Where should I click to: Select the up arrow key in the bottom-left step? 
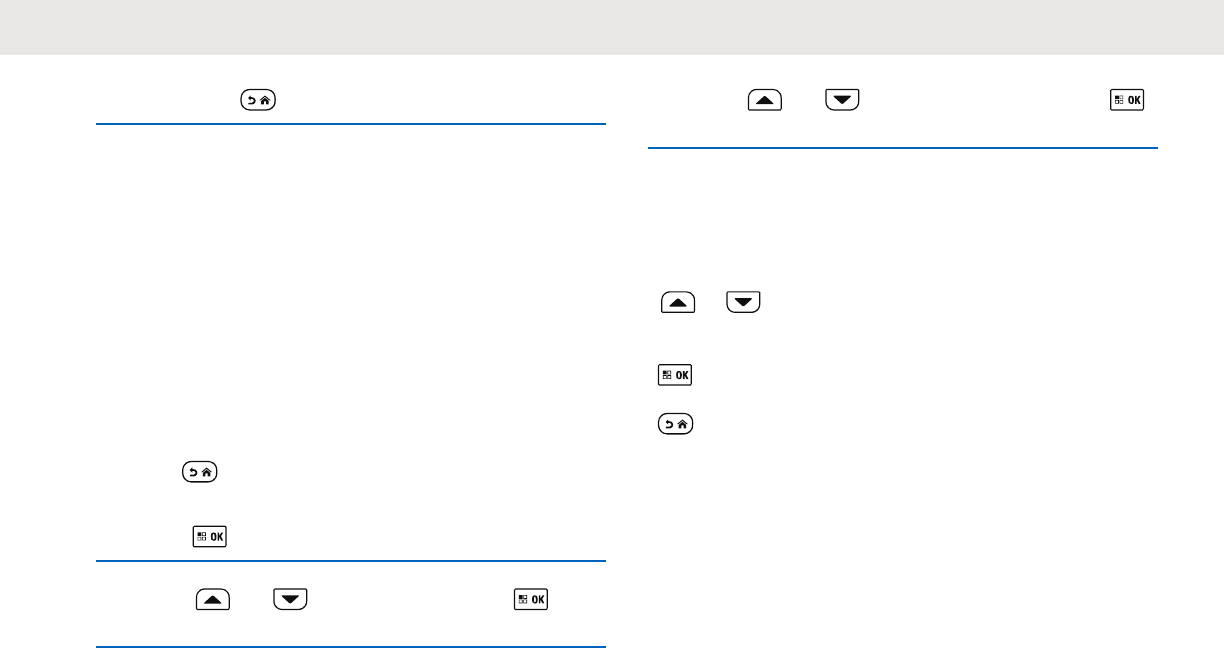(x=213, y=600)
